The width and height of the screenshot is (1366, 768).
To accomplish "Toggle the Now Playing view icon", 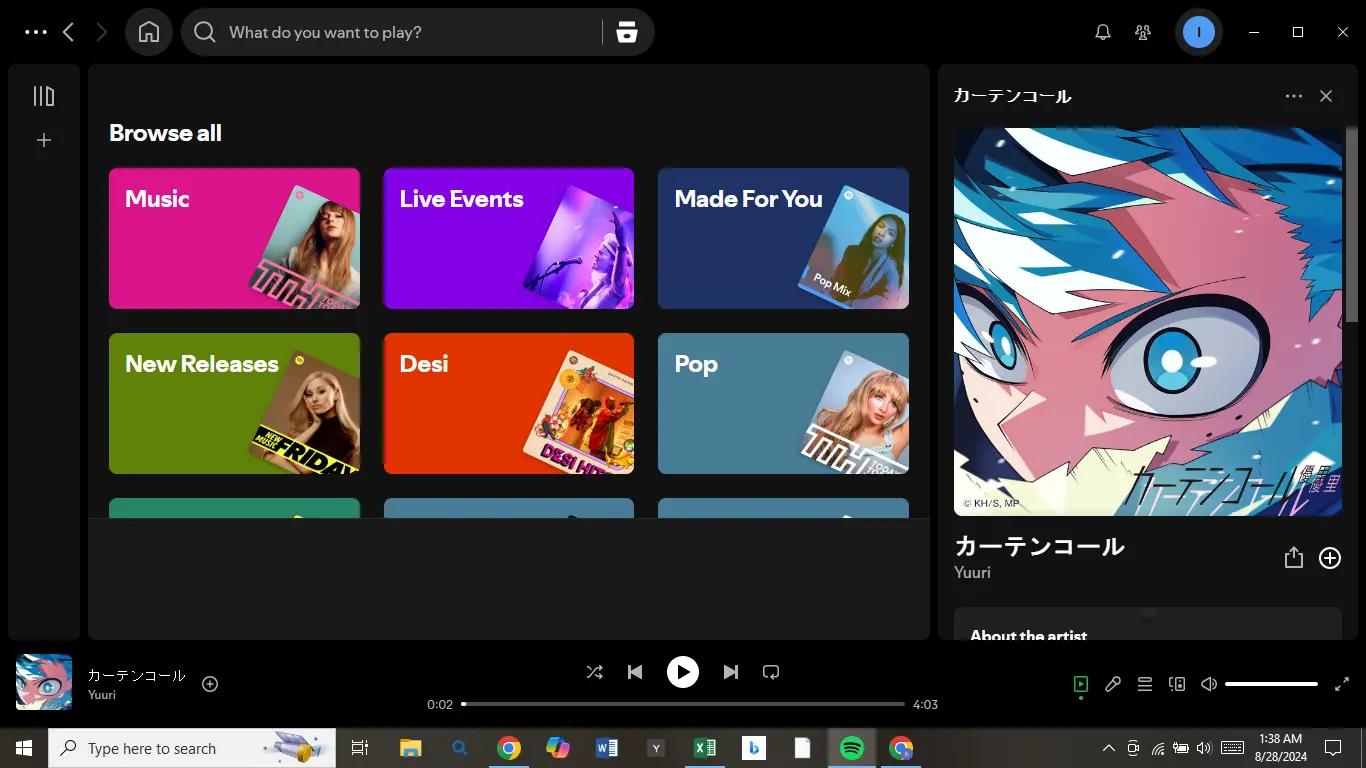I will 1080,684.
